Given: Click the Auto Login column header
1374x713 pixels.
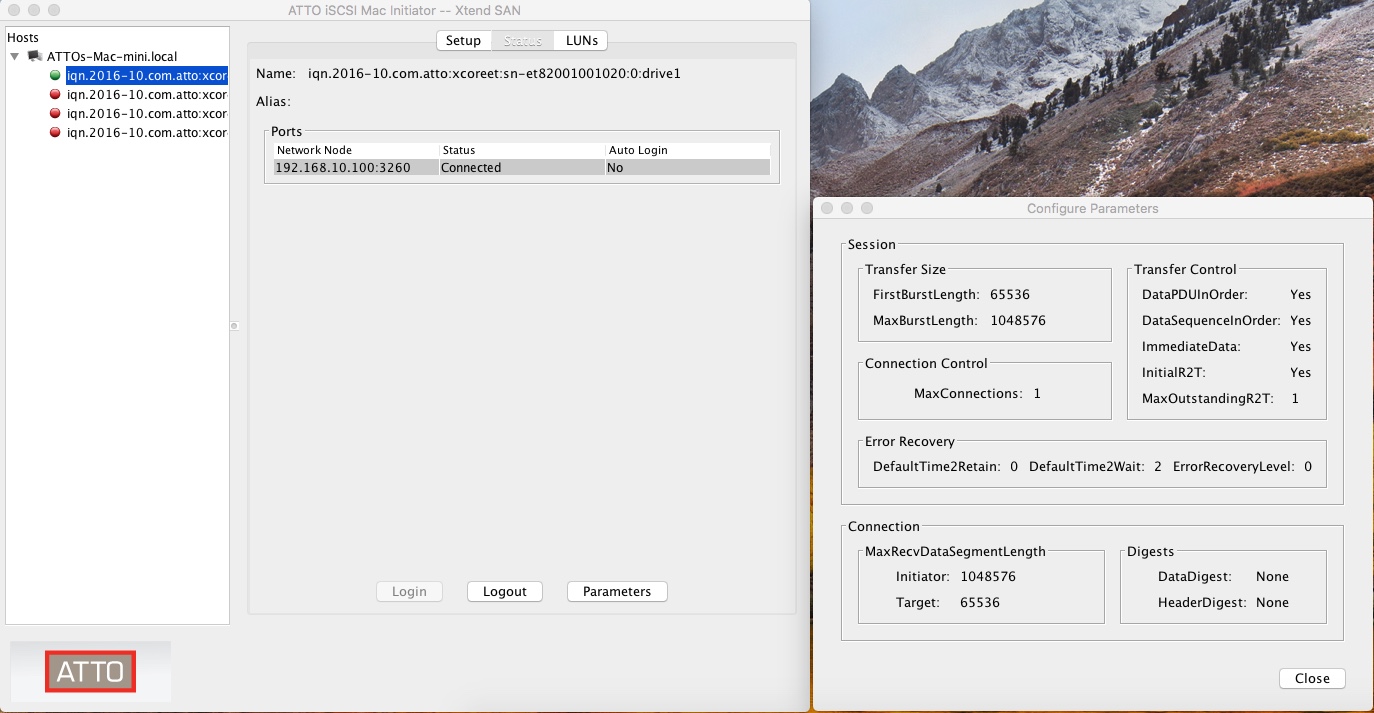Looking at the screenshot, I should [x=687, y=150].
